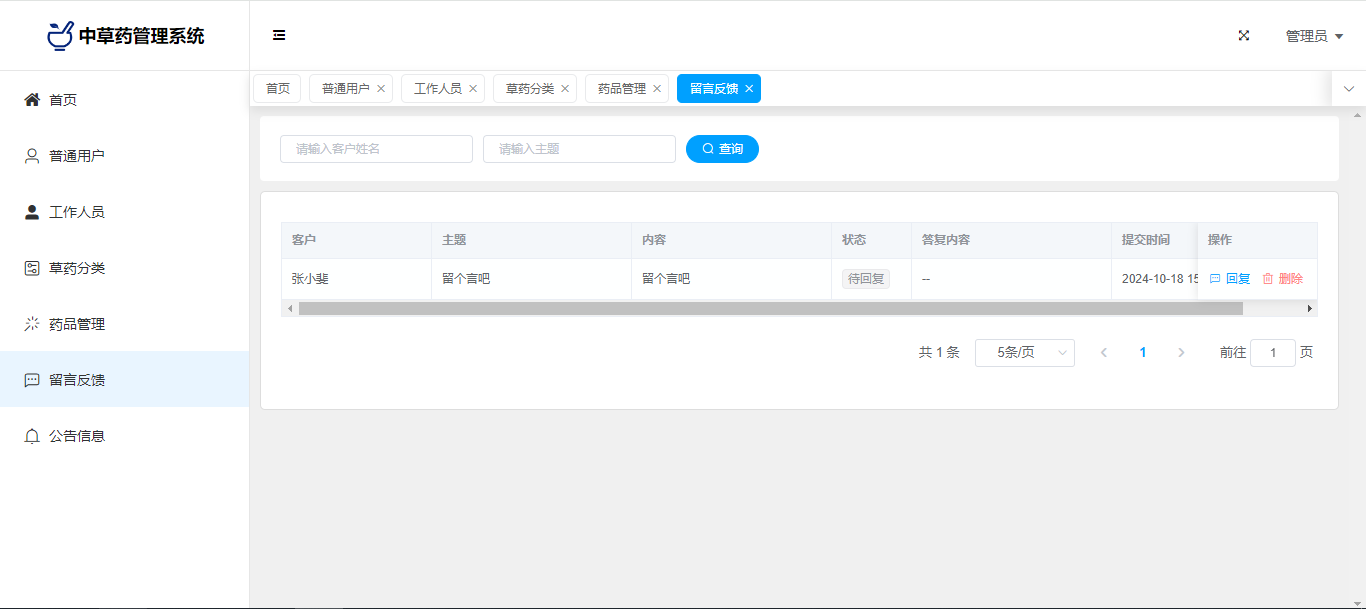The image size is (1366, 609).
Task: Click the 查询 search button
Action: click(722, 149)
